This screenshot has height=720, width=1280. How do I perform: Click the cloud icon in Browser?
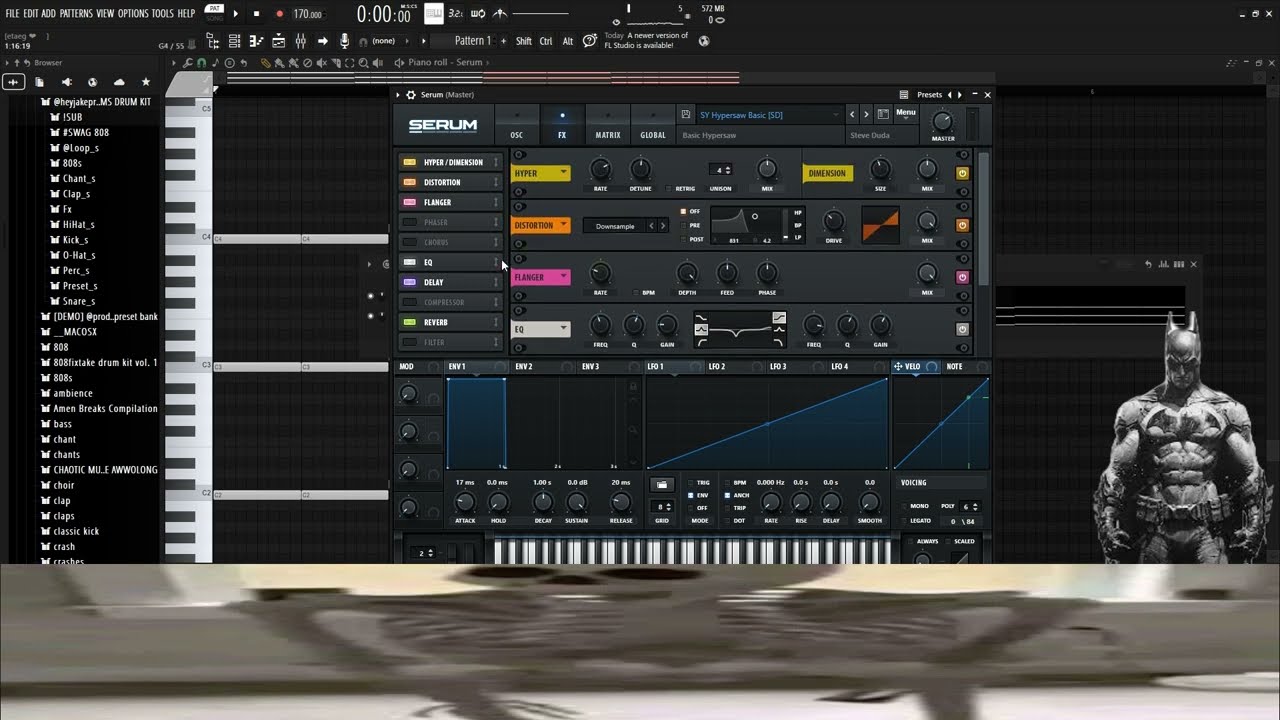[x=119, y=82]
